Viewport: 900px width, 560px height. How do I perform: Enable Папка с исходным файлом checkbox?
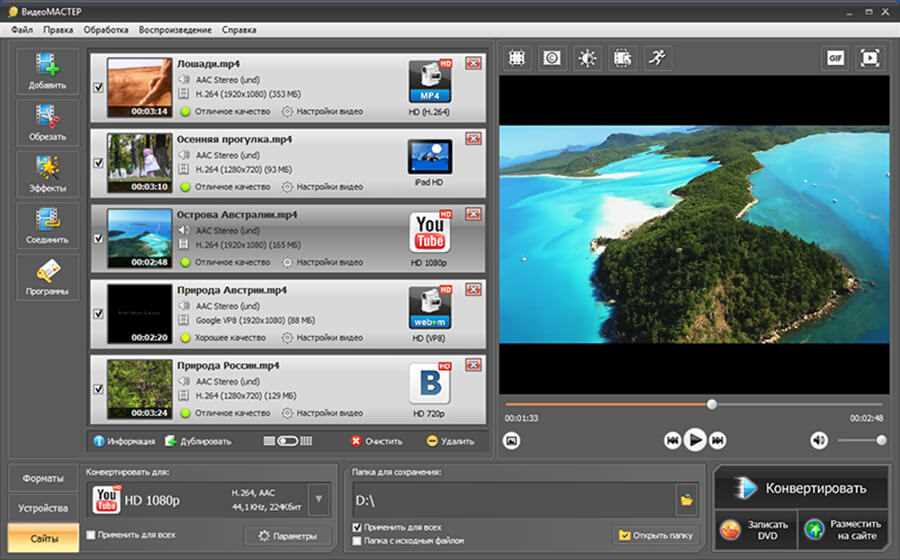(357, 540)
